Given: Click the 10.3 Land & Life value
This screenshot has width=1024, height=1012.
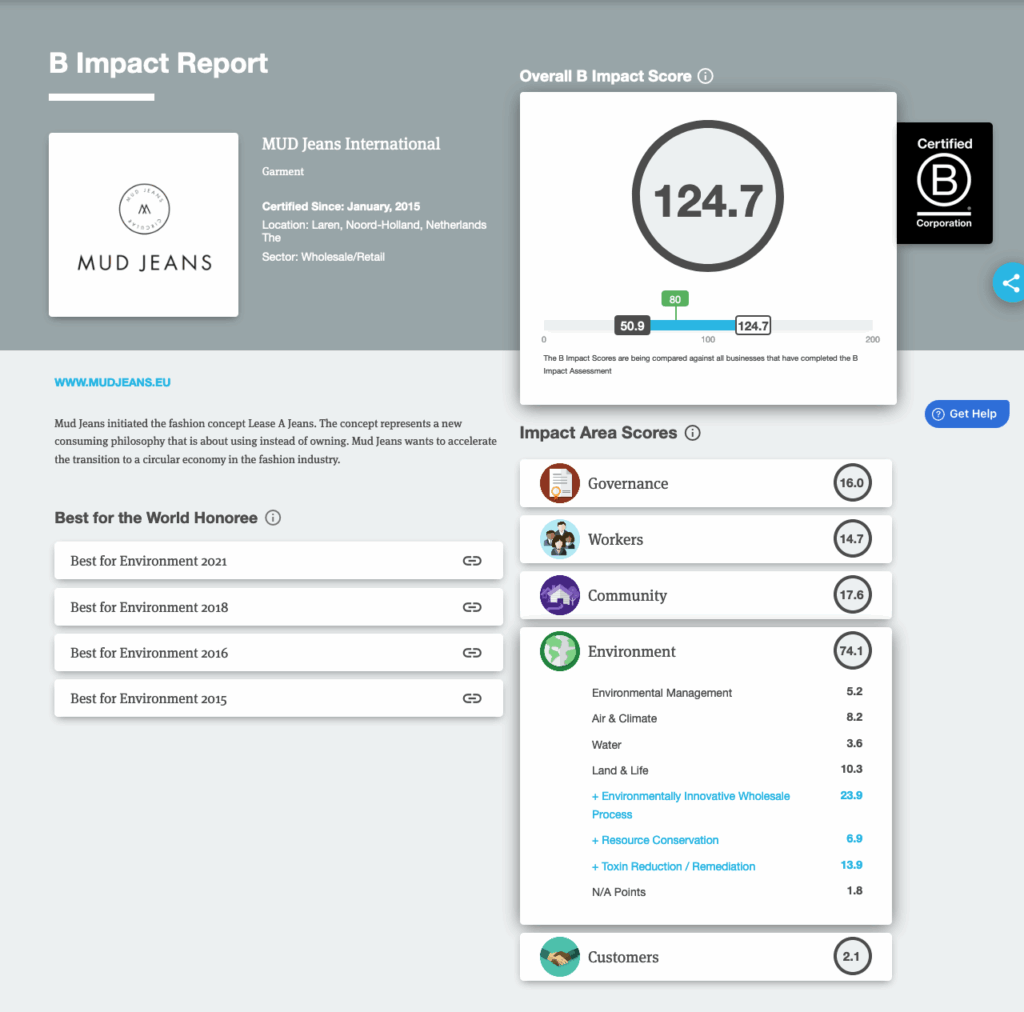Looking at the screenshot, I should (x=852, y=769).
